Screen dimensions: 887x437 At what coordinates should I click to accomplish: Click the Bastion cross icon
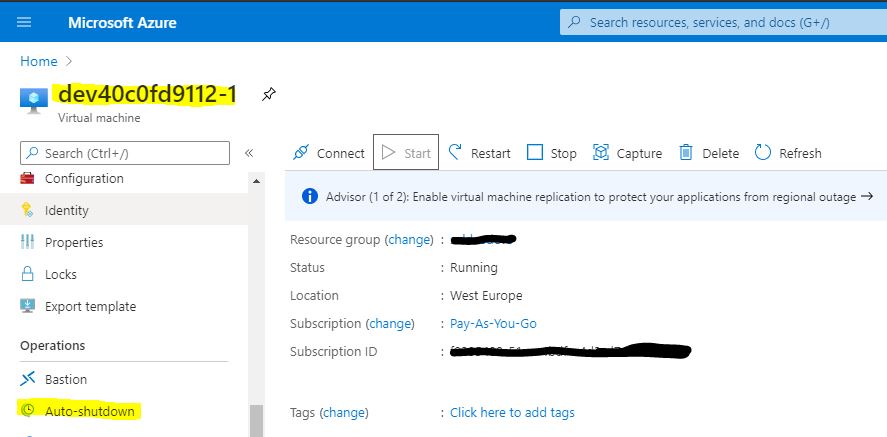(27, 379)
